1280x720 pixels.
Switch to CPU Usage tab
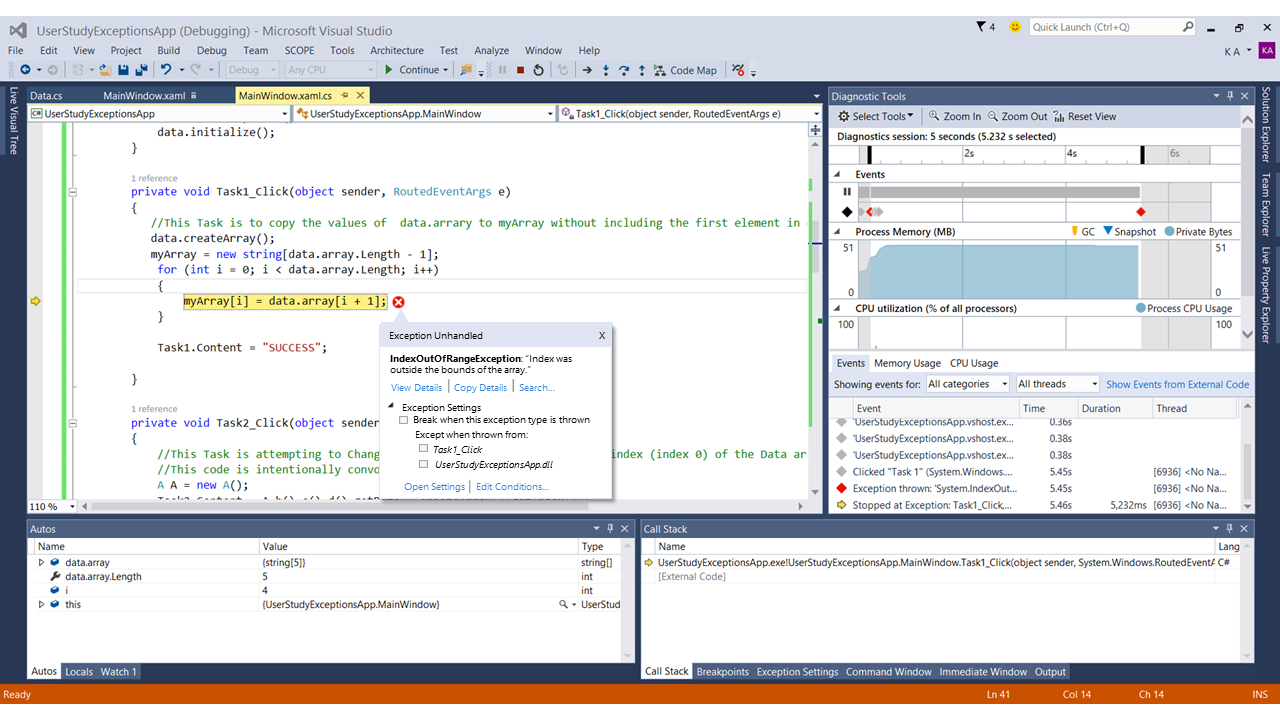[x=974, y=363]
